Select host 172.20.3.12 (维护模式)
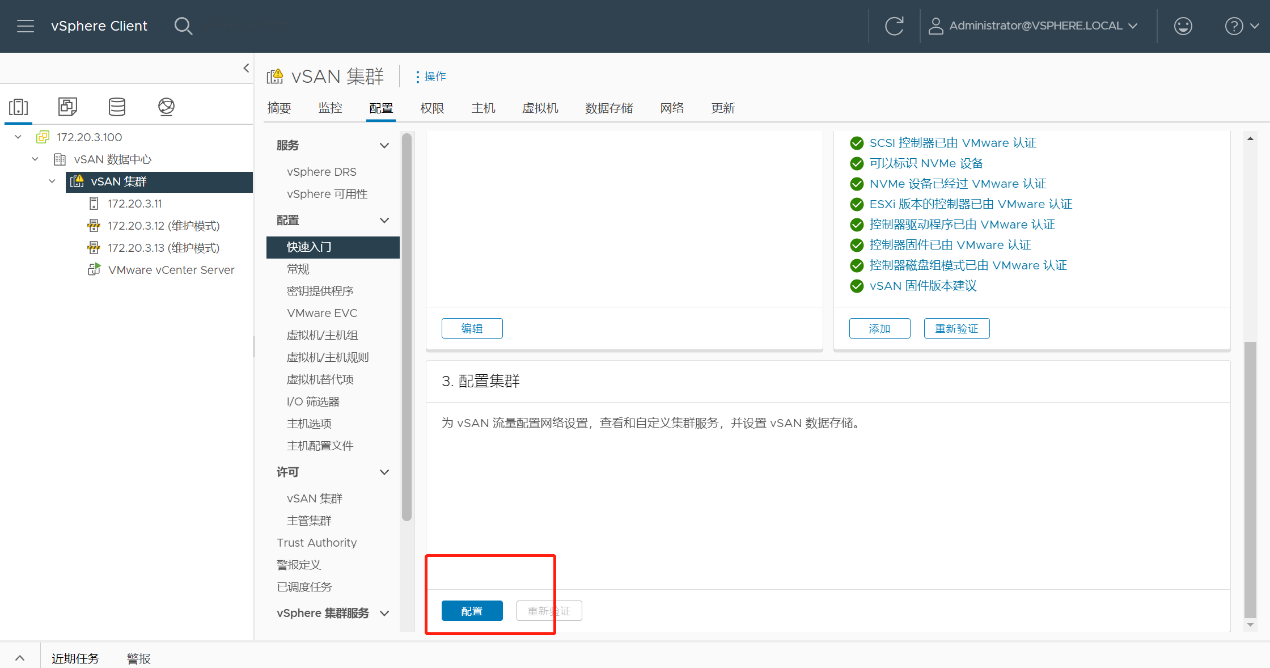 point(163,225)
